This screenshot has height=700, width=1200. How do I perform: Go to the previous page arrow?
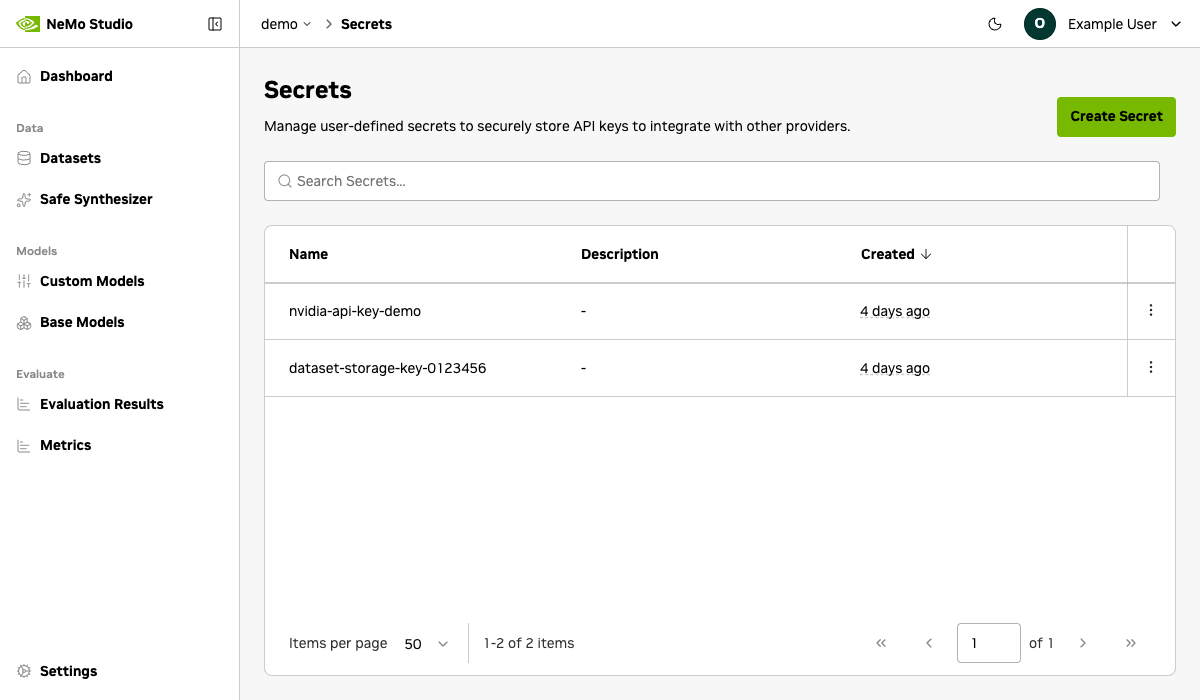tap(929, 643)
